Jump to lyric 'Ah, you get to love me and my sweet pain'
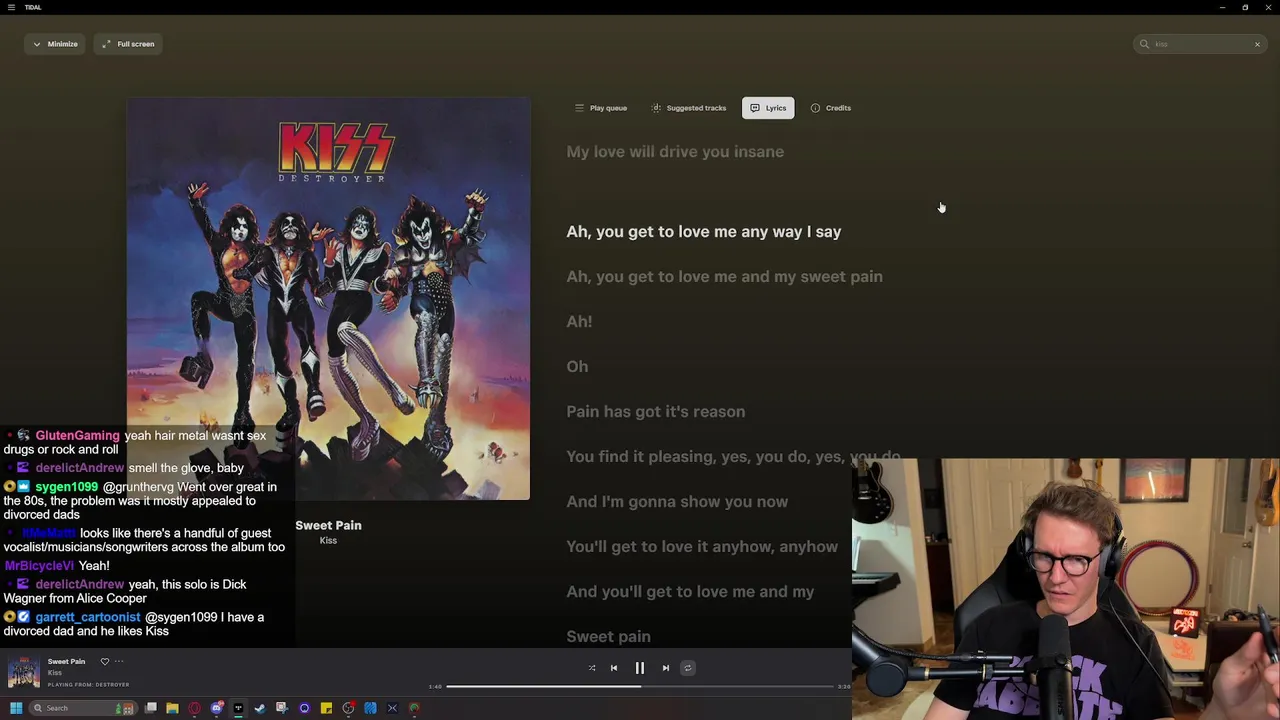 [724, 277]
